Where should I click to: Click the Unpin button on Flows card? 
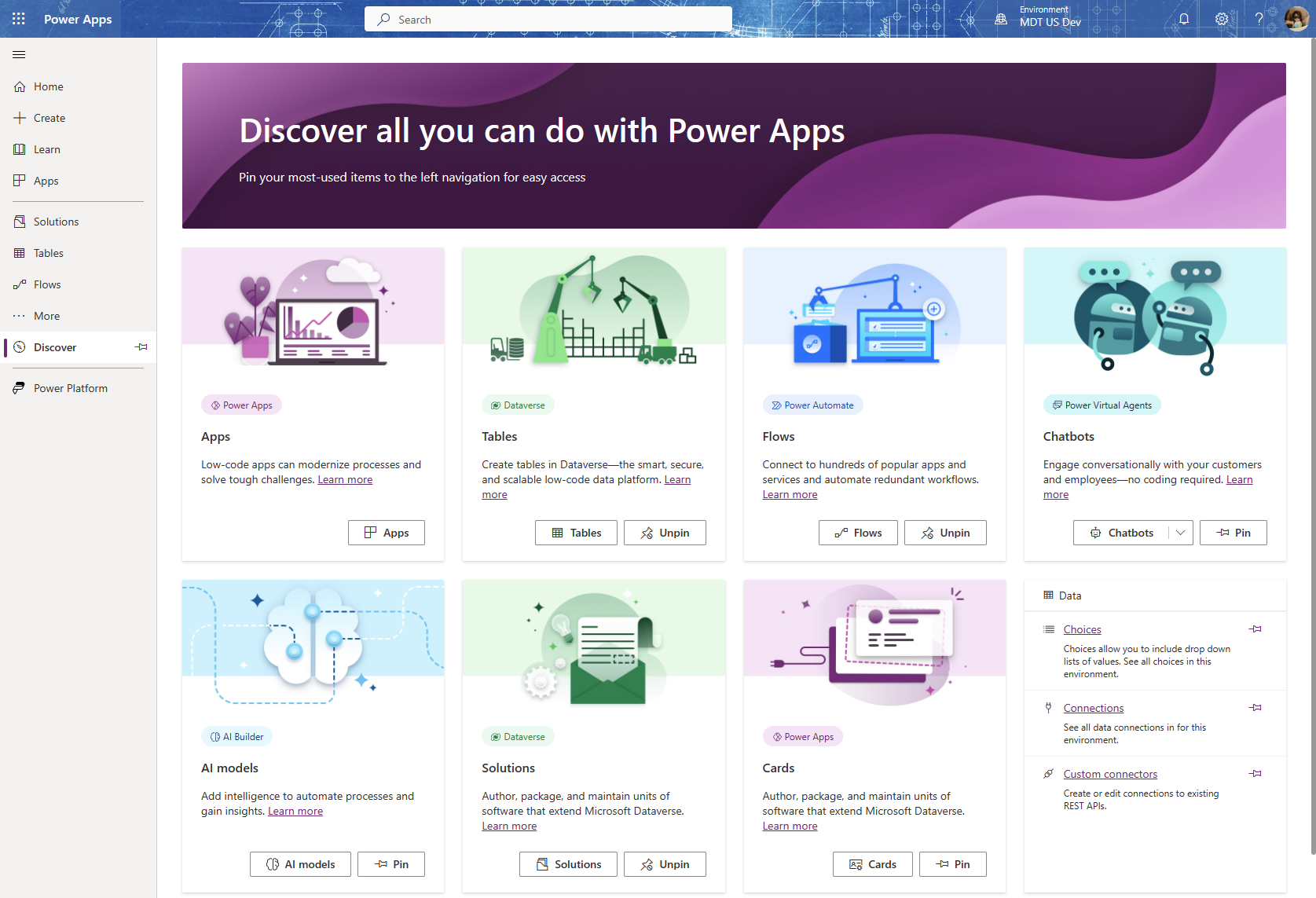click(x=945, y=533)
